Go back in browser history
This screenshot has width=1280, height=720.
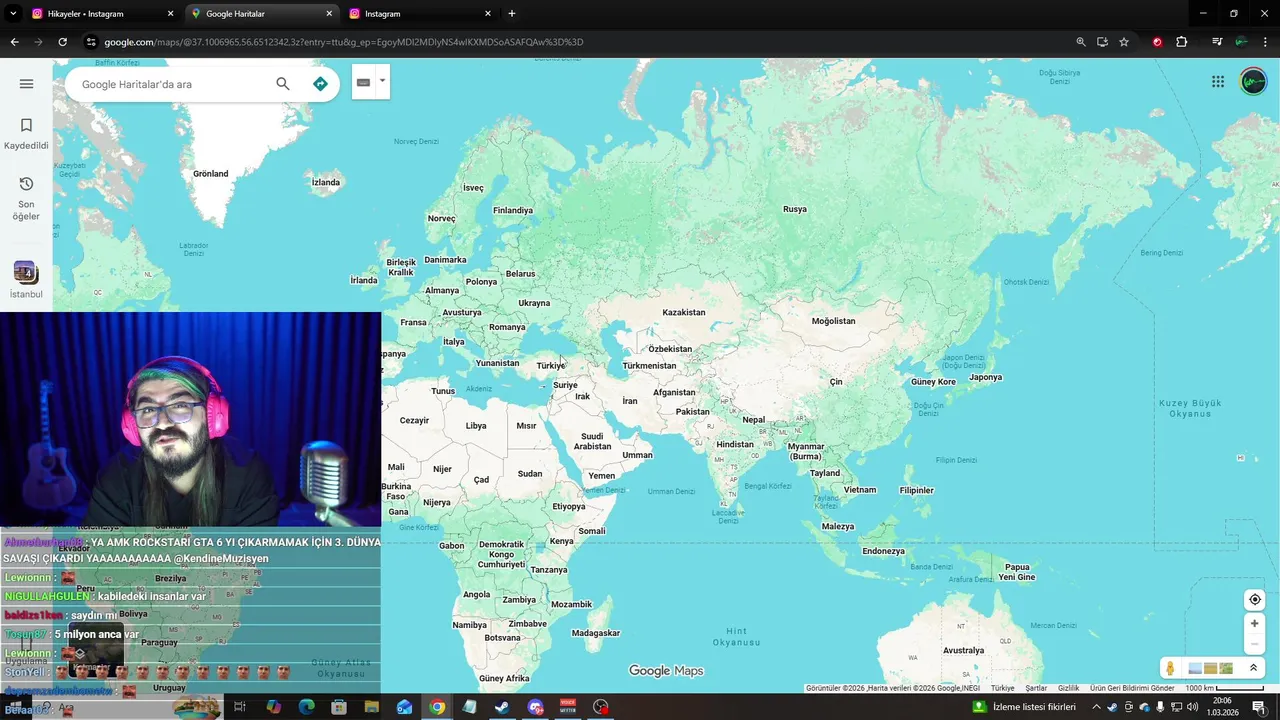pos(14,42)
